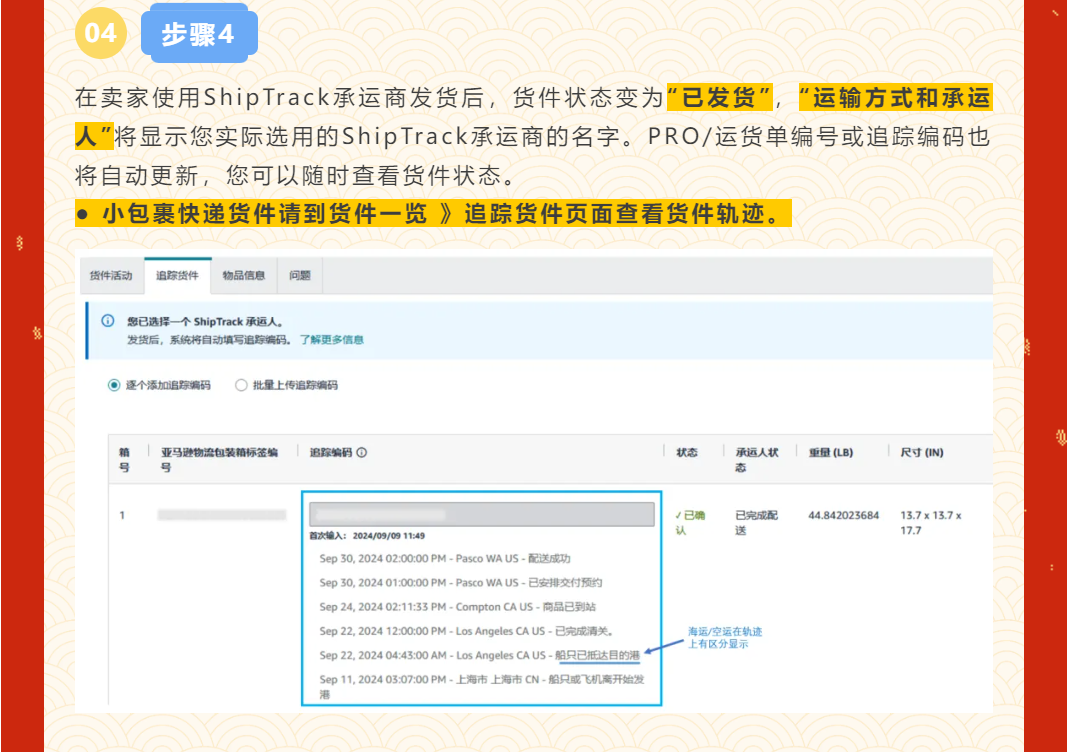Click the info icon in ShipTrack notice

[x=108, y=321]
